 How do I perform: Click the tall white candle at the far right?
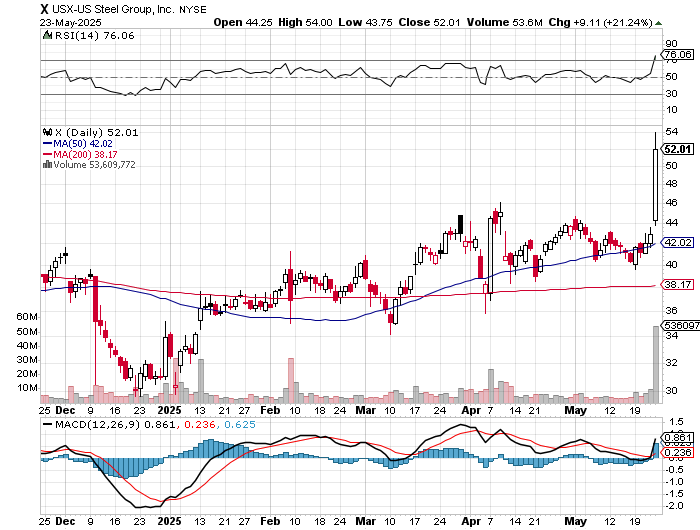coord(655,184)
